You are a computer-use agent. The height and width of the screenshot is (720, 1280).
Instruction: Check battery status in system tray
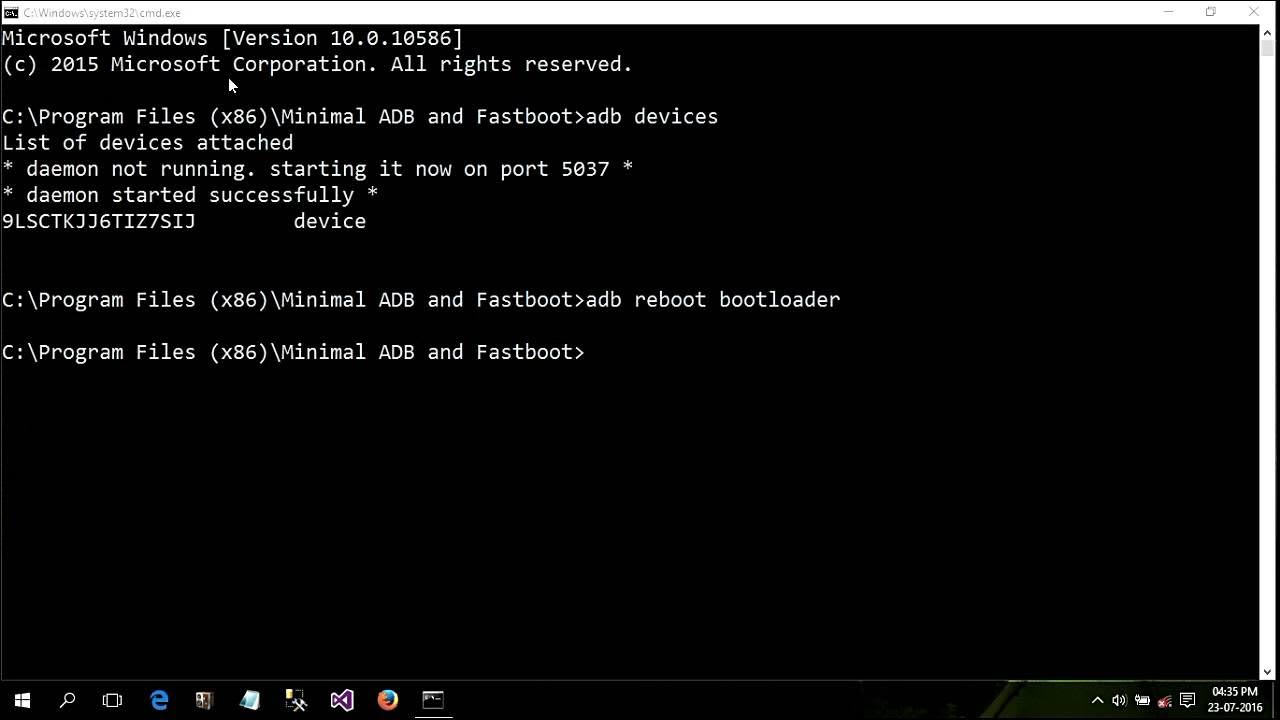[1142, 700]
